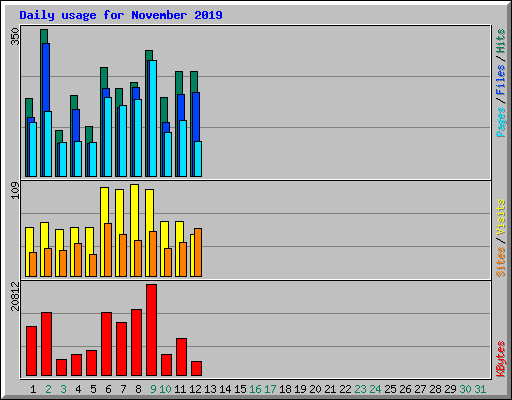Click the Files legend label
The height and width of the screenshot is (400, 512).
click(501, 79)
